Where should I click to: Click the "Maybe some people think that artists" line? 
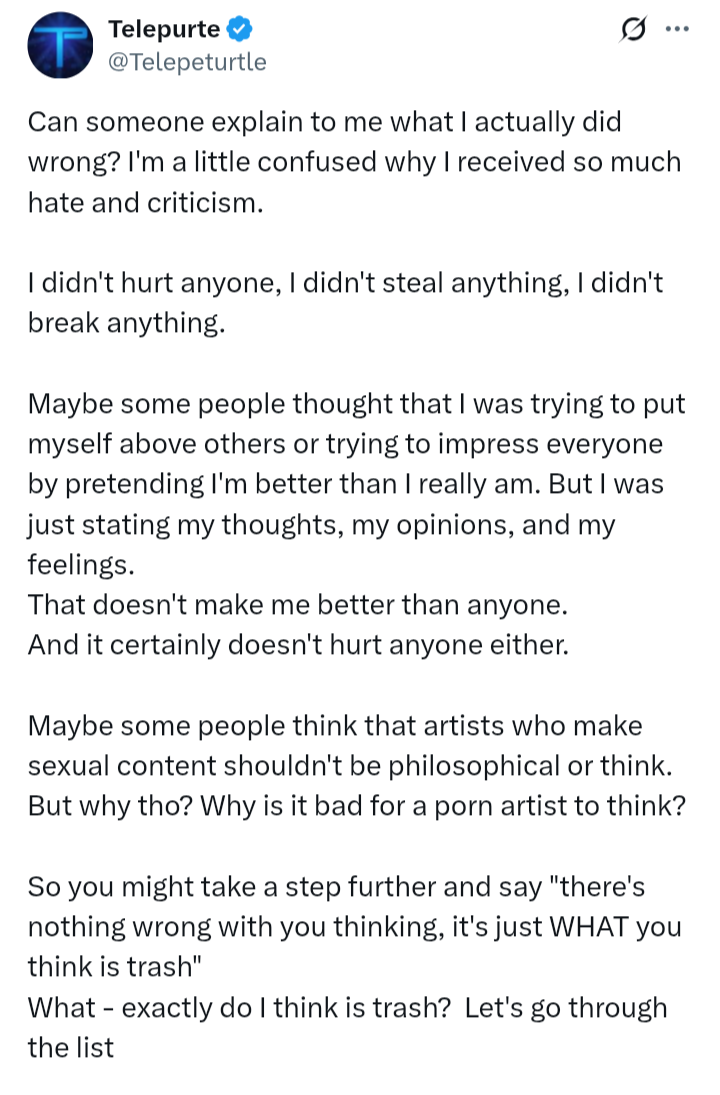(x=335, y=726)
